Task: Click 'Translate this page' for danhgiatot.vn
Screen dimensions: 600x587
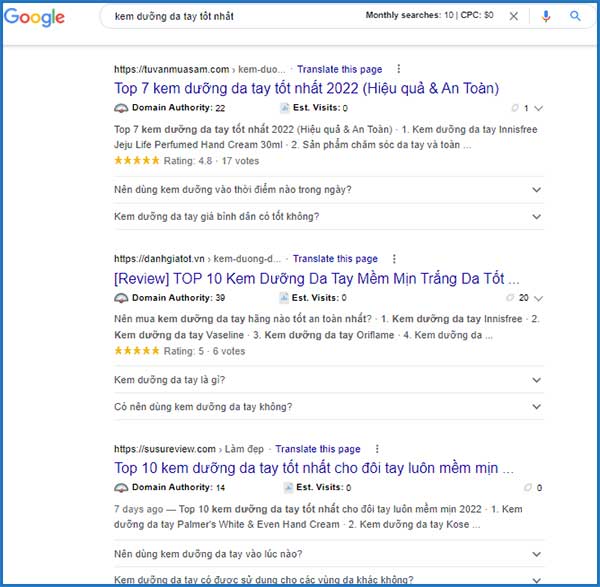Action: pos(335,259)
